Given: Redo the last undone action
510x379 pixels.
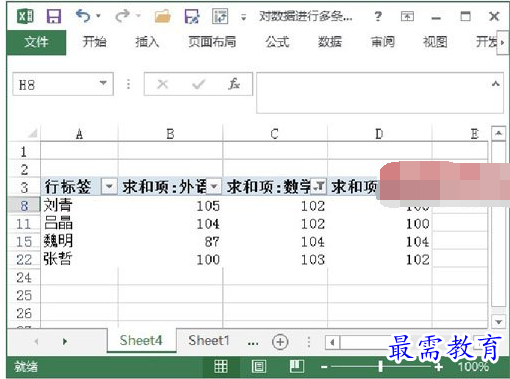Looking at the screenshot, I should (122, 16).
